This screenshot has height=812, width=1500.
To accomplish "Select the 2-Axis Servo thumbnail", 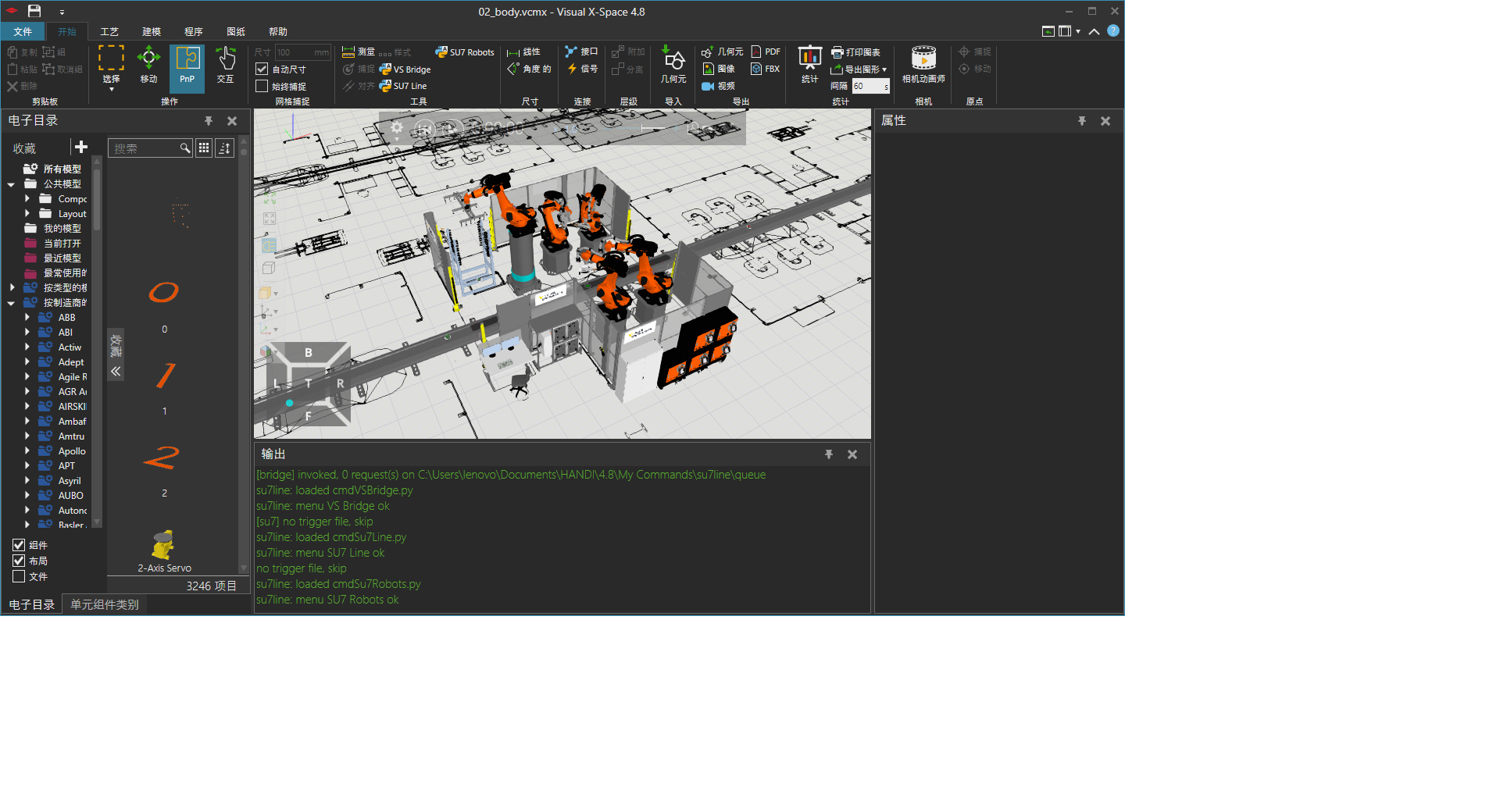I will (164, 546).
